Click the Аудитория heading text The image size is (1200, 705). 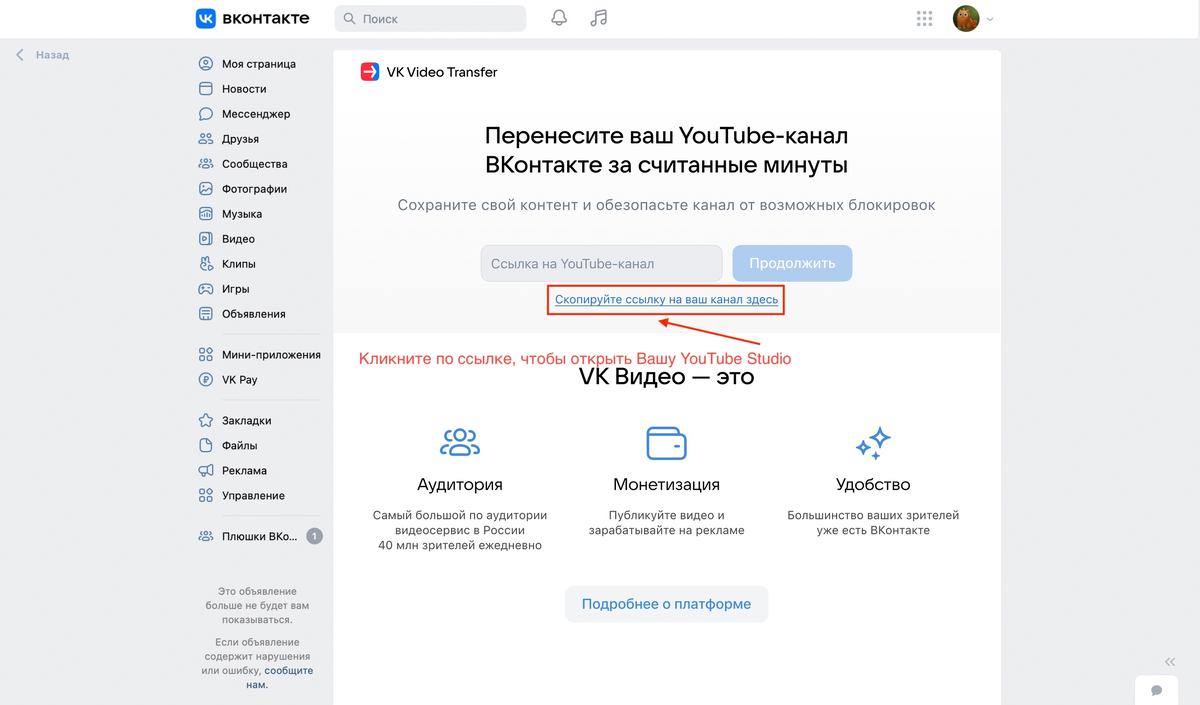(x=460, y=485)
